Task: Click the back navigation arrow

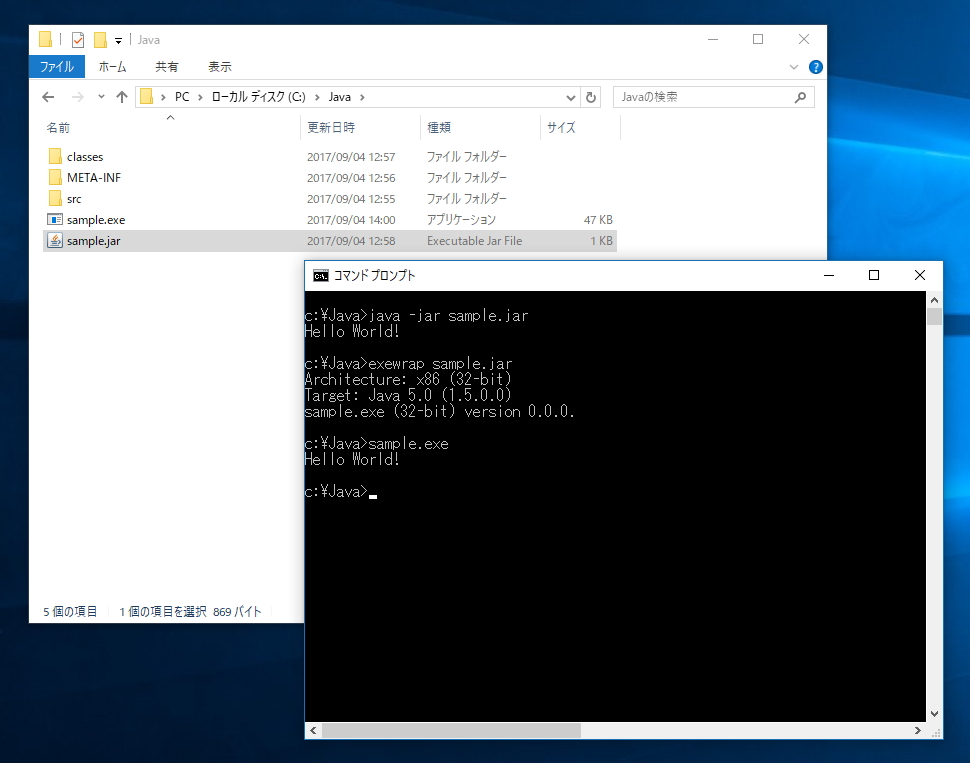Action: click(47, 96)
